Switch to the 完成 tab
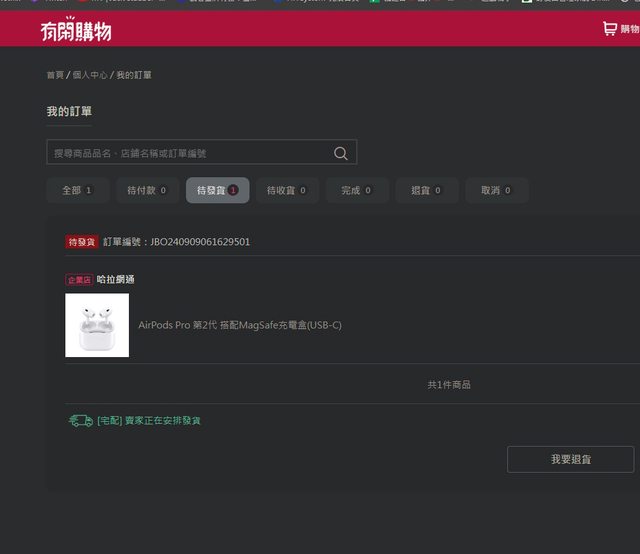 click(x=356, y=190)
